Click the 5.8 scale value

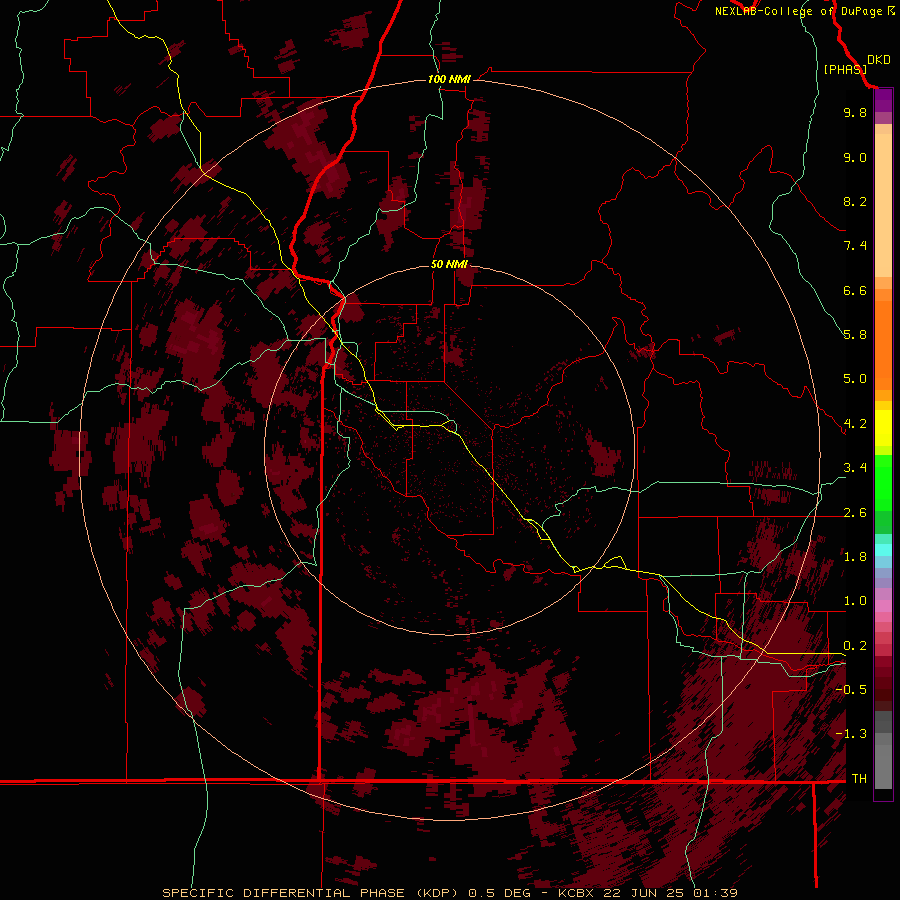tap(855, 335)
